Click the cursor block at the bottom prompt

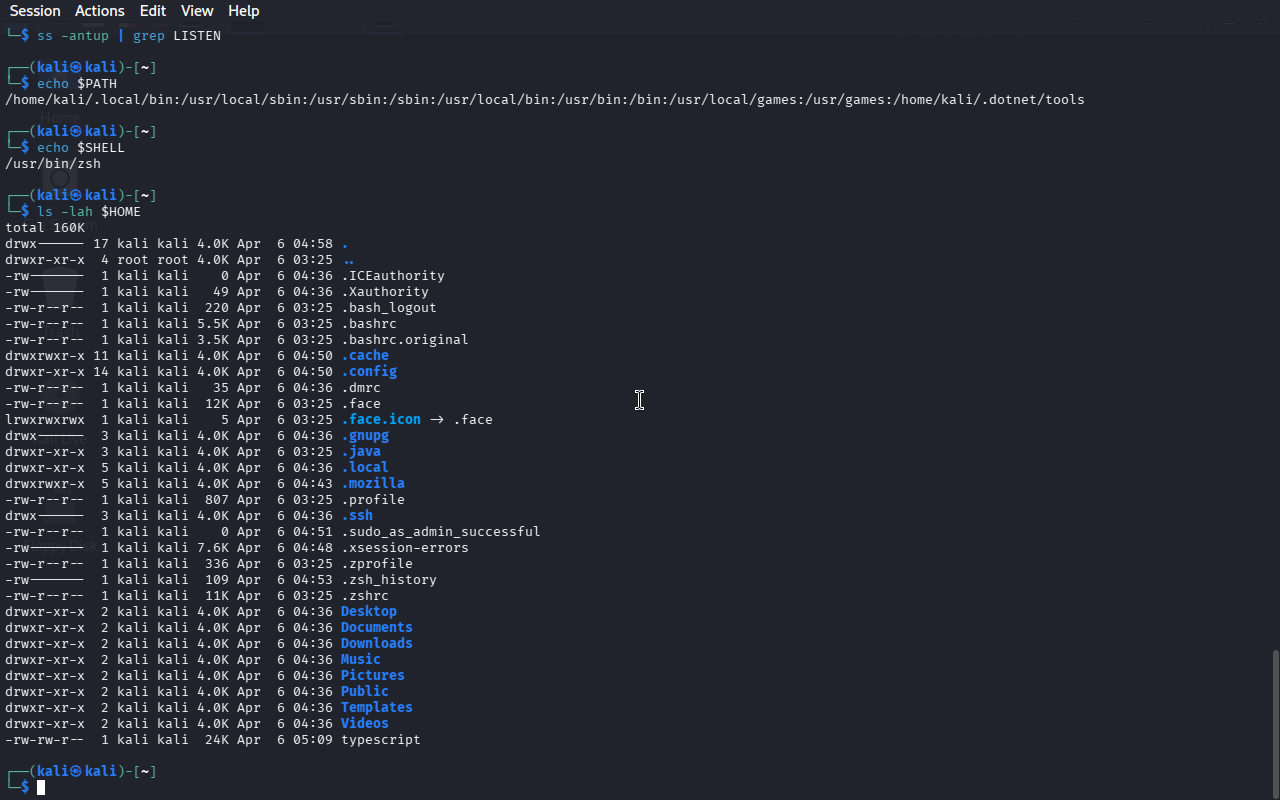[x=41, y=788]
